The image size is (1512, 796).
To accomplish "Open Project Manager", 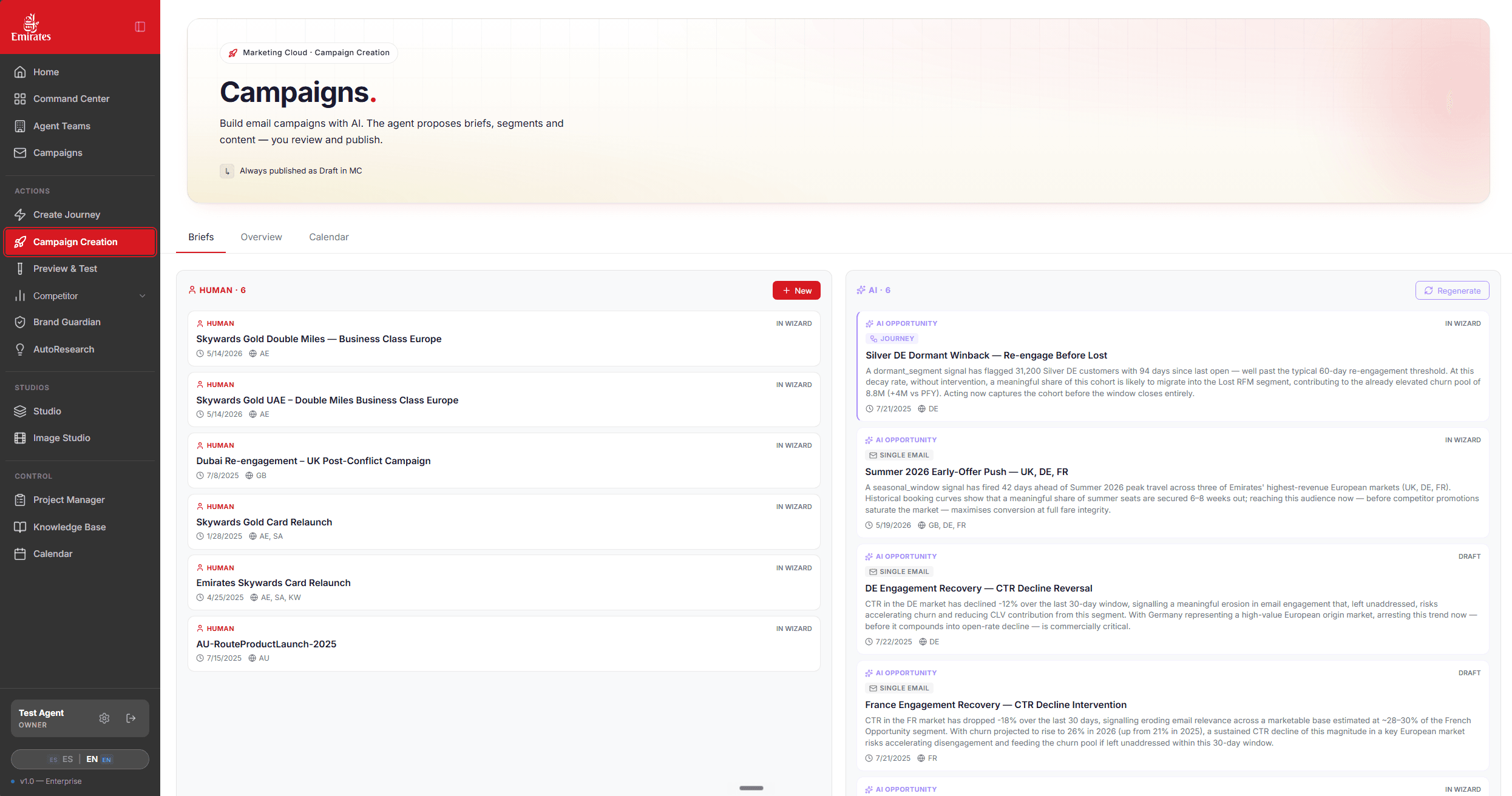I will click(80, 499).
